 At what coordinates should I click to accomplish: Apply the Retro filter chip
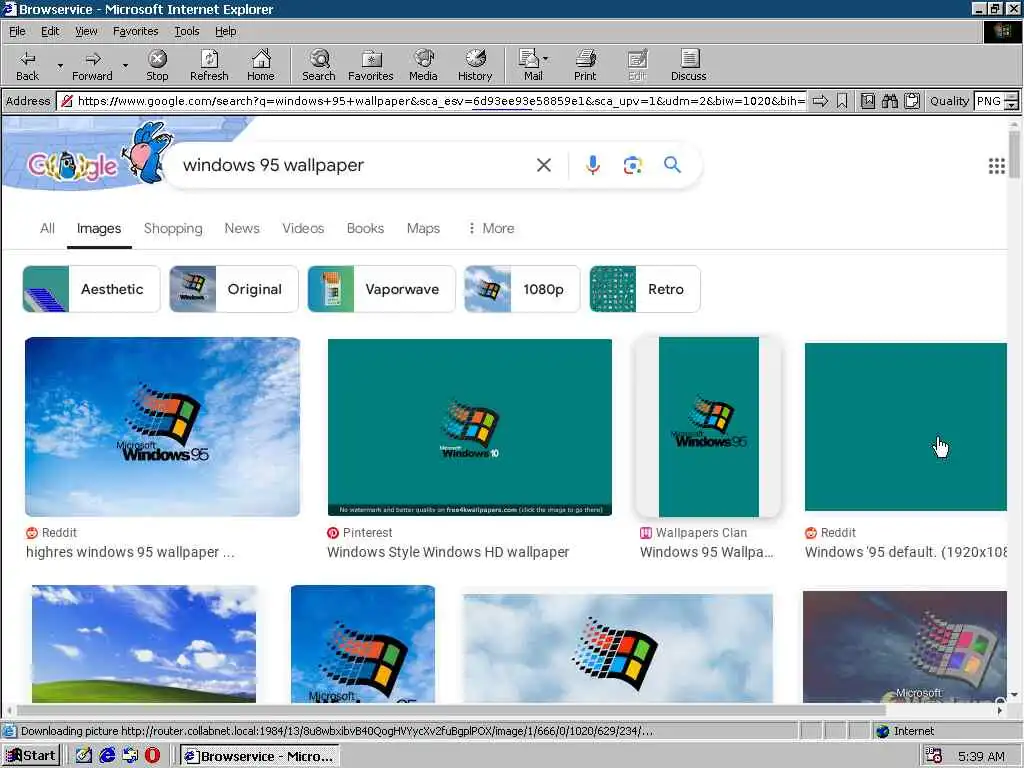(x=645, y=289)
